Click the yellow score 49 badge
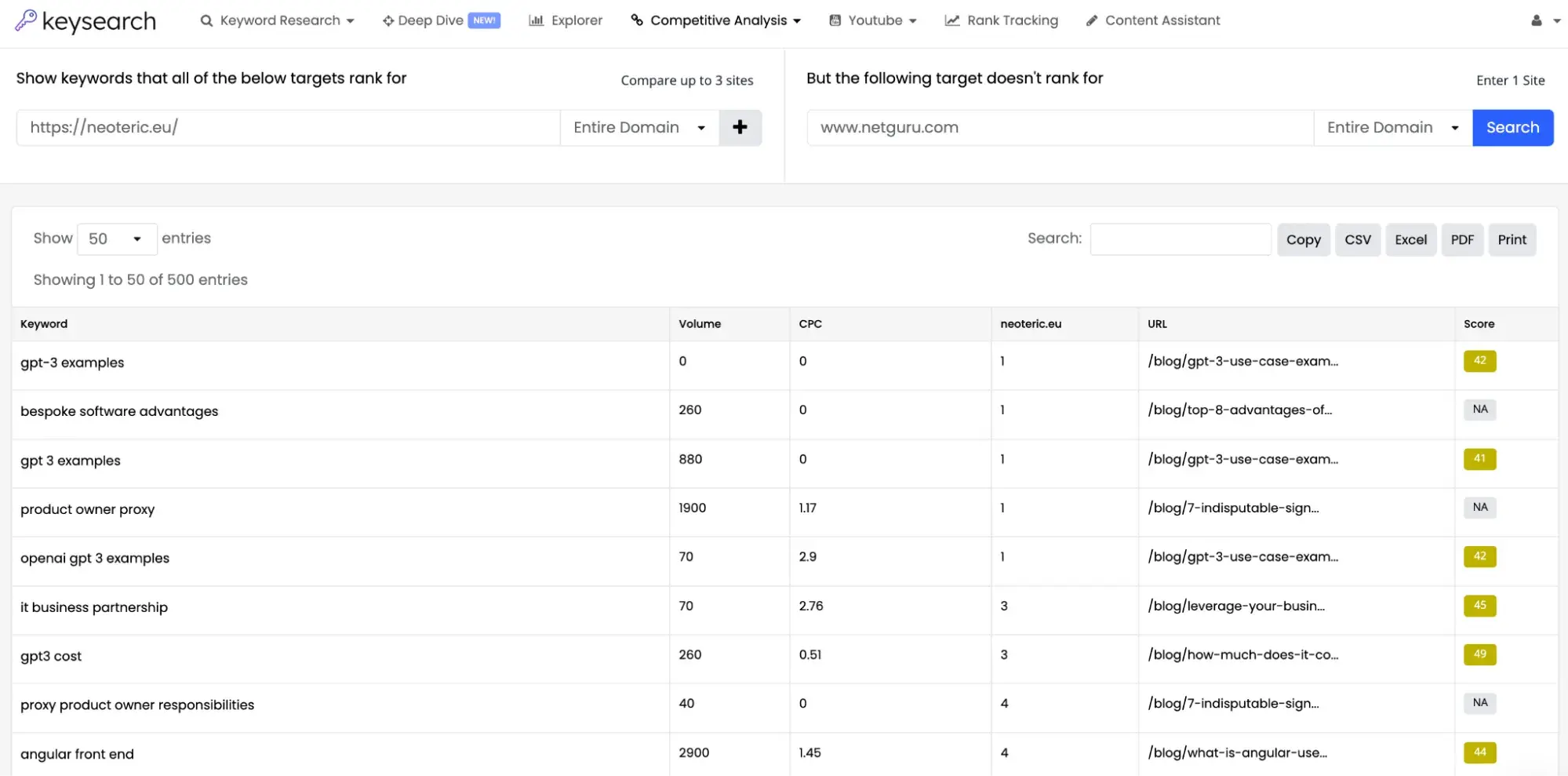 (x=1479, y=654)
